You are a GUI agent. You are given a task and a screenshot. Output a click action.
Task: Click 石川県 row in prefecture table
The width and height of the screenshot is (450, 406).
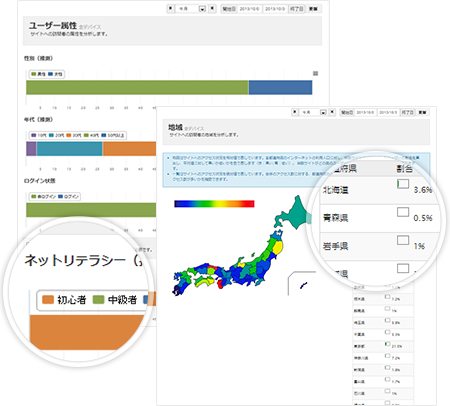(x=383, y=393)
